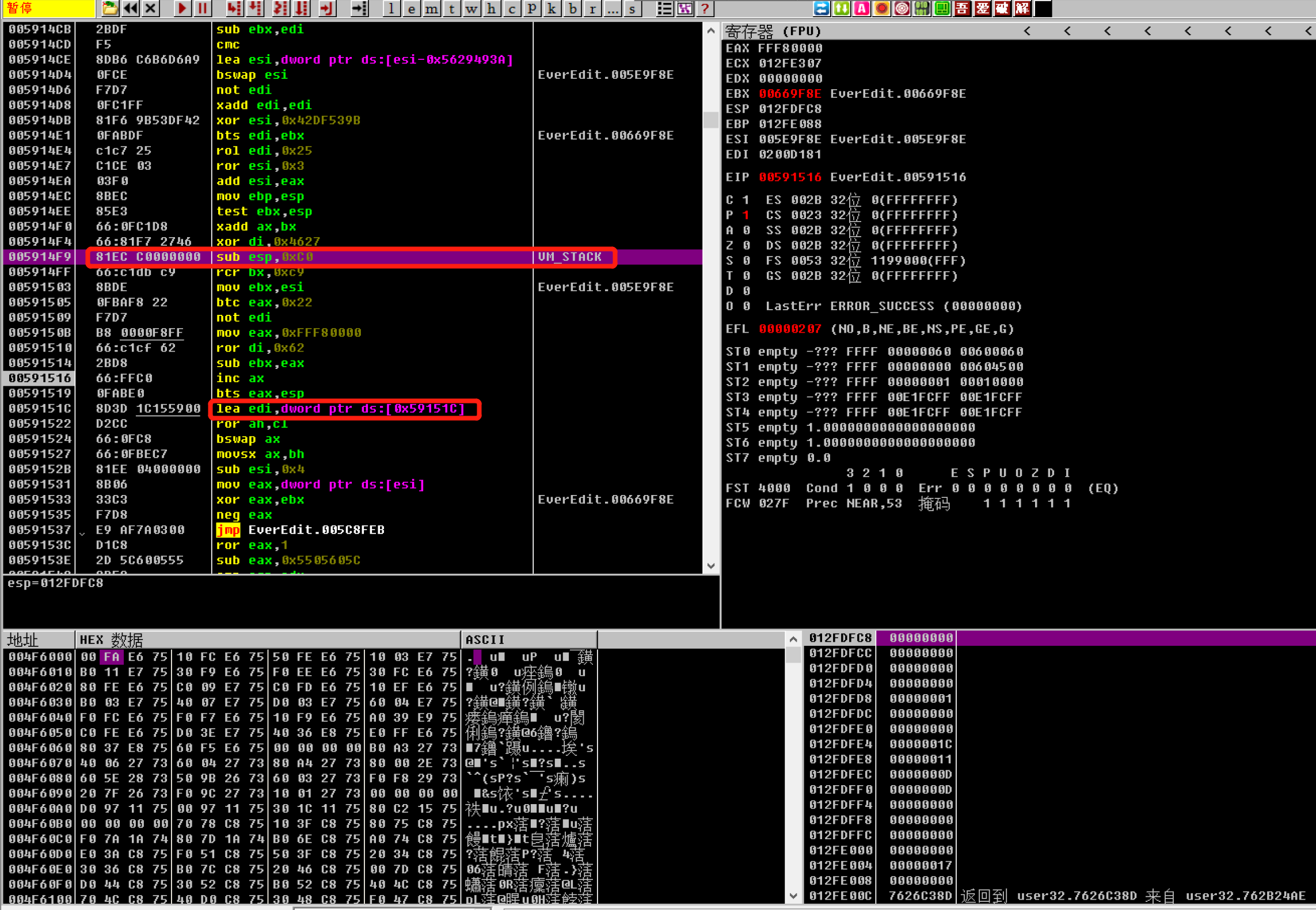Image resolution: width=1316 pixels, height=910 pixels.
Task: Click the Step over toolbar icon
Action: point(254,8)
